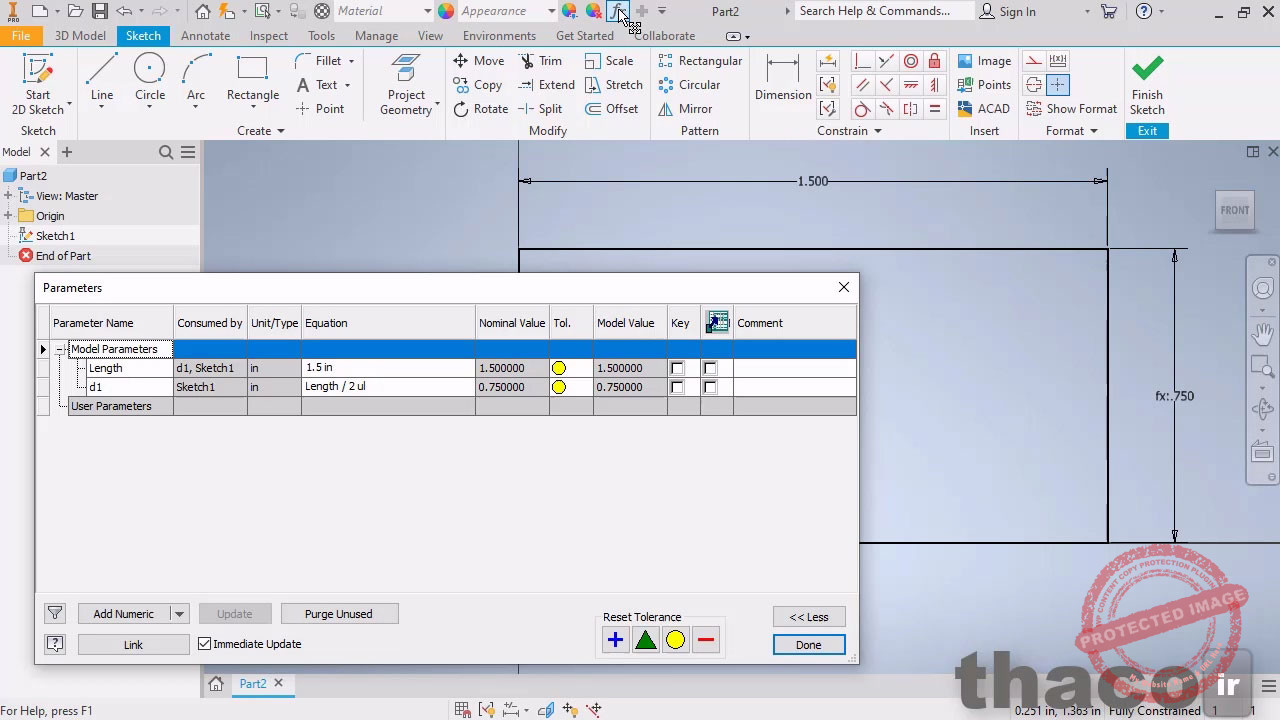Click the Add Numeric button
The width and height of the screenshot is (1280, 720).
tap(124, 614)
